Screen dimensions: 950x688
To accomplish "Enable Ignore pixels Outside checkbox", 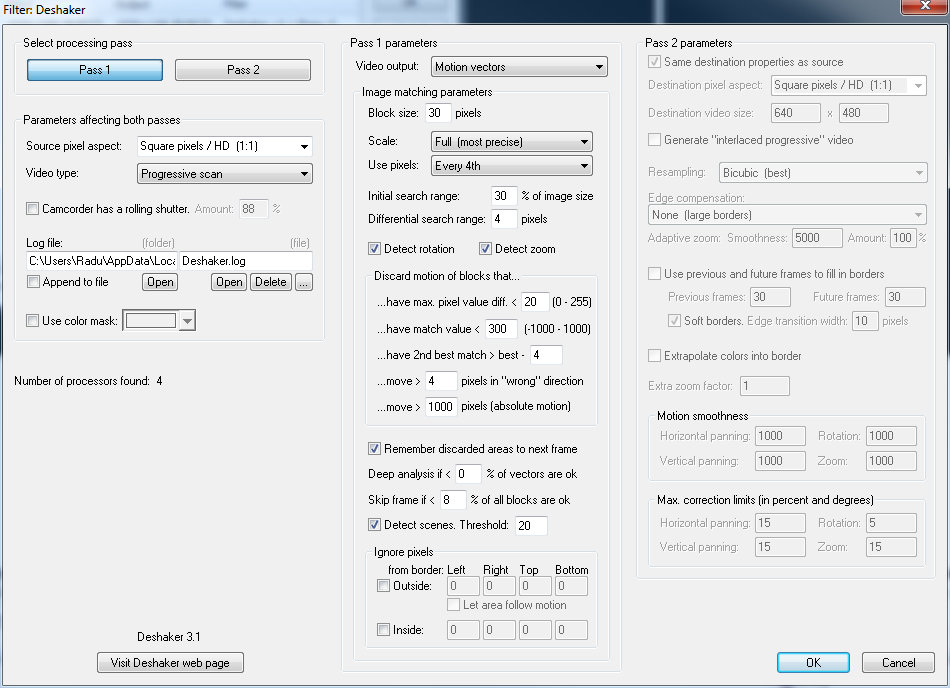I will click(384, 586).
